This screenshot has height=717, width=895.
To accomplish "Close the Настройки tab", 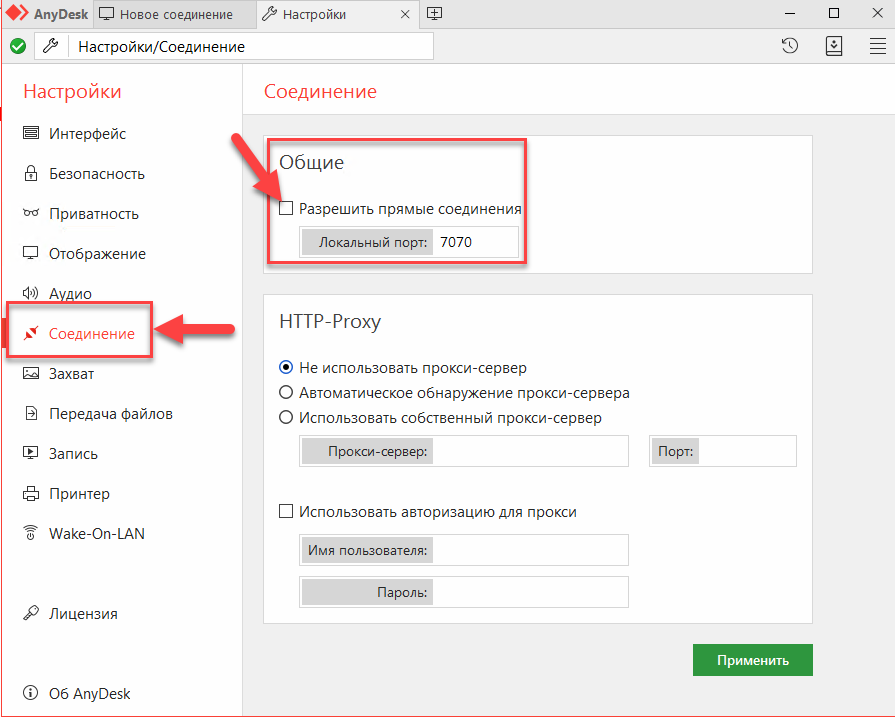I will pyautogui.click(x=405, y=14).
